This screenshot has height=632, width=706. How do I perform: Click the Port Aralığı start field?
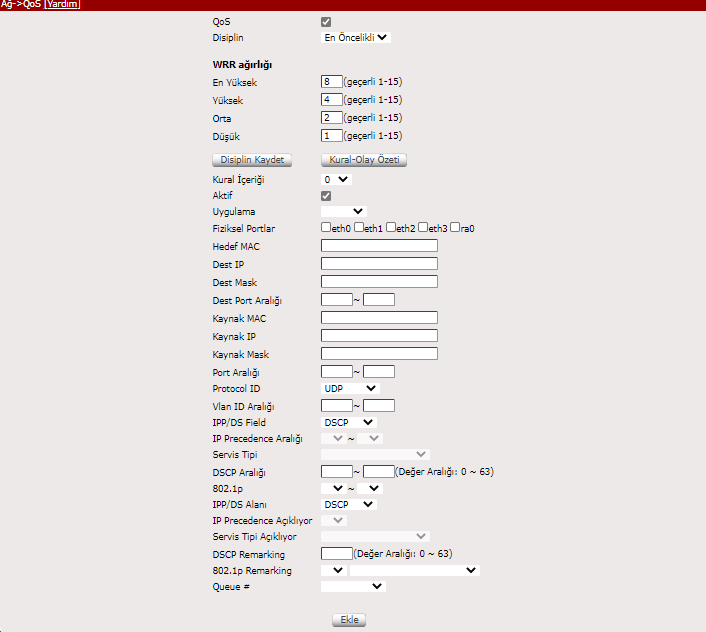point(337,371)
